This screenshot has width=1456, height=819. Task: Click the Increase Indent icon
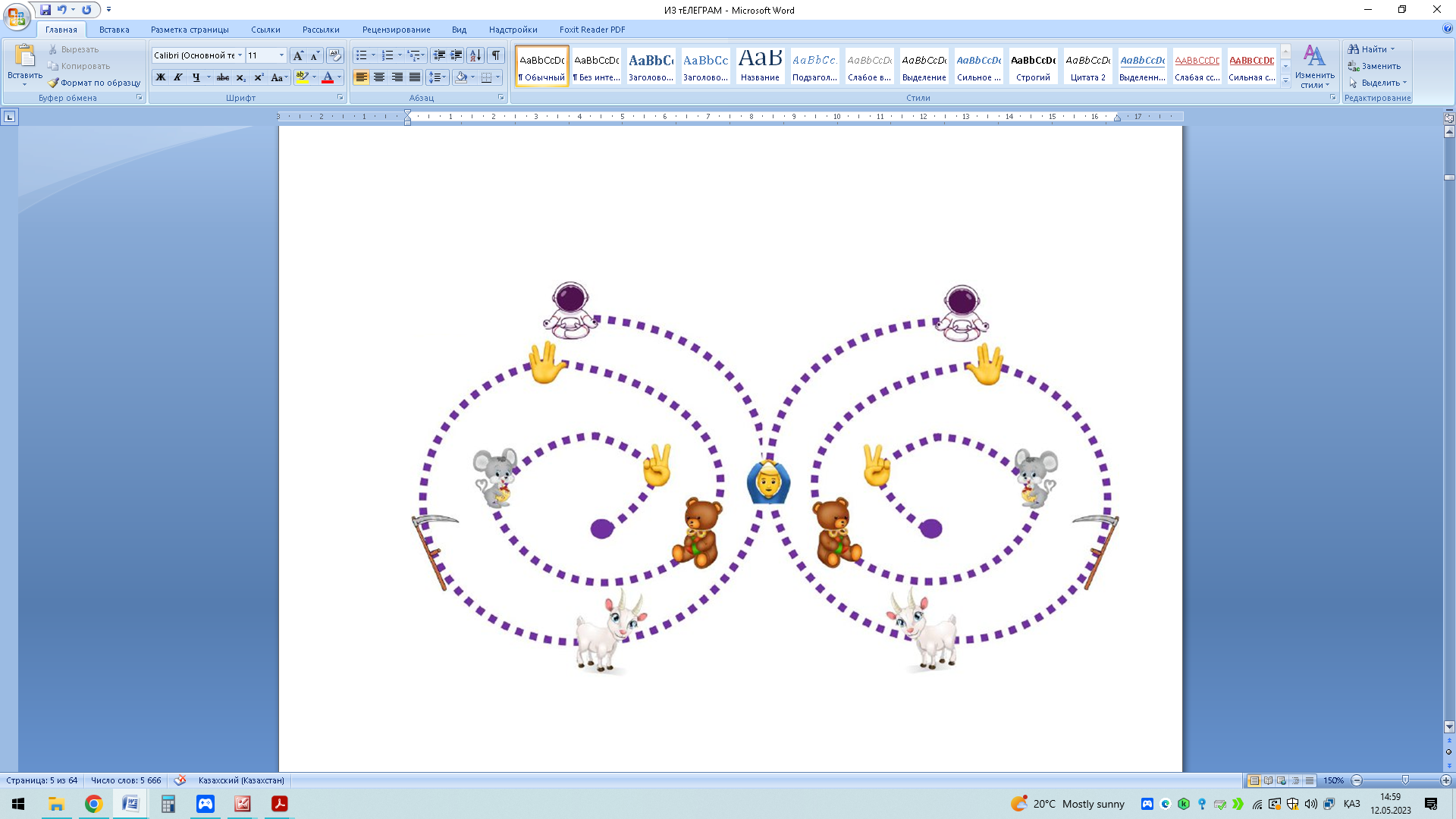tap(457, 55)
